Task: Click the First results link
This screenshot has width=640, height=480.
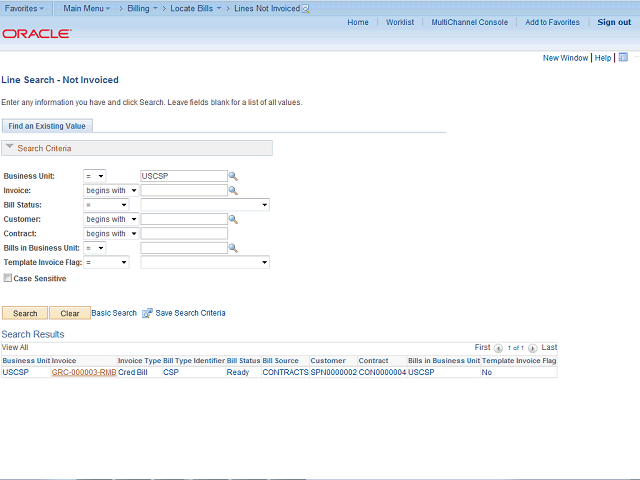Action: (482, 347)
